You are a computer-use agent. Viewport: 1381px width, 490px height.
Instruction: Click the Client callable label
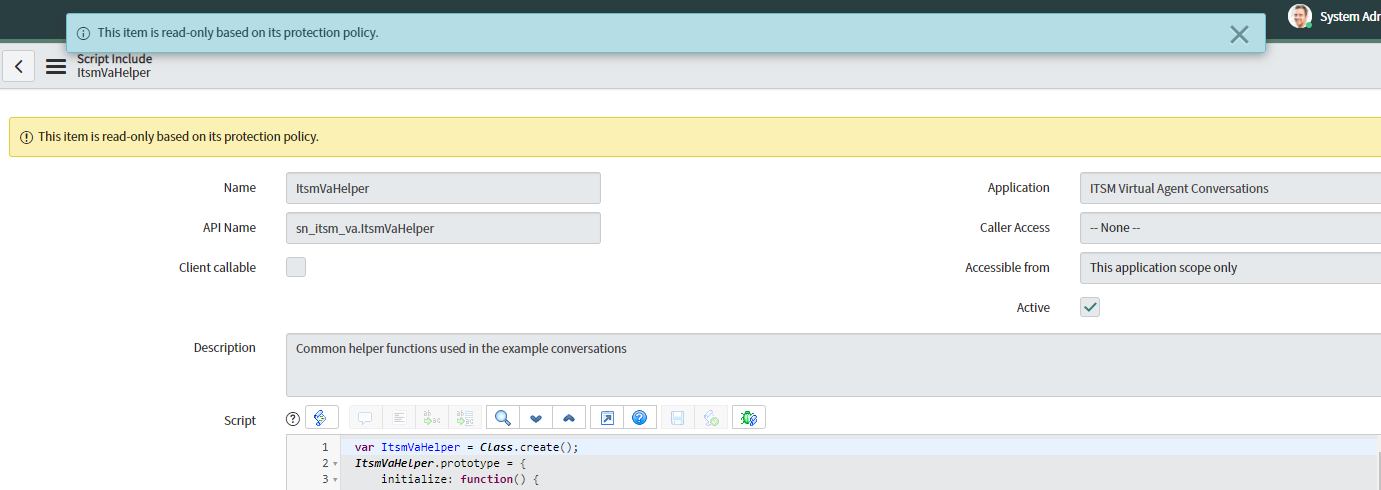pos(217,267)
